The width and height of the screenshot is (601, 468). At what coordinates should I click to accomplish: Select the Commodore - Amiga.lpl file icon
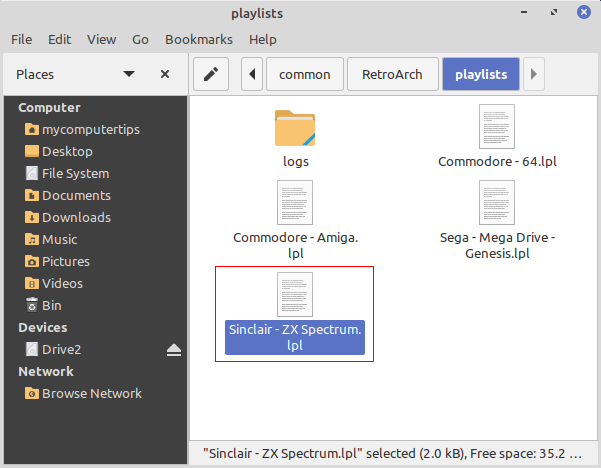coord(295,203)
